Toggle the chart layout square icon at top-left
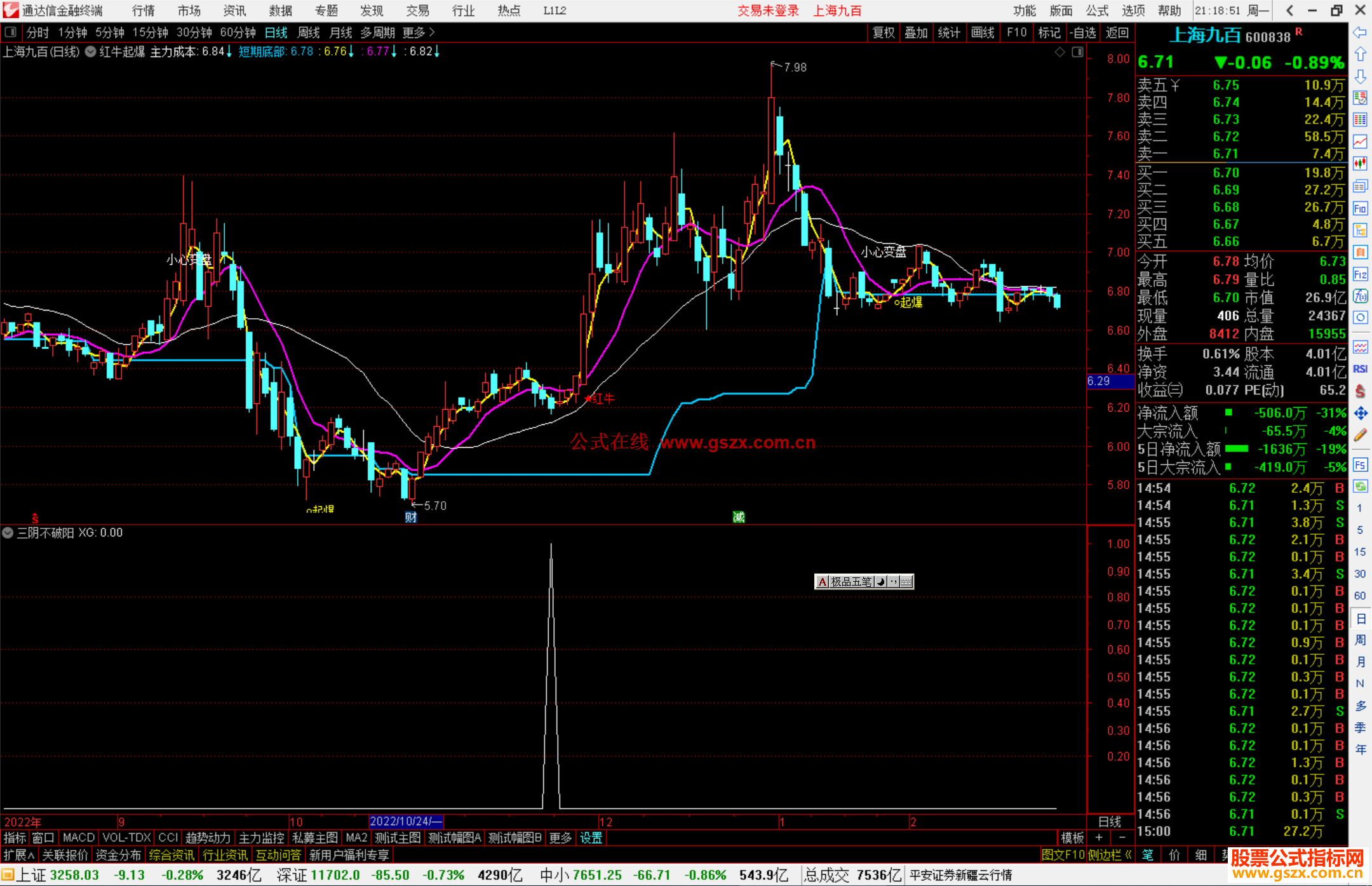The width and height of the screenshot is (1372, 886). [x=11, y=32]
